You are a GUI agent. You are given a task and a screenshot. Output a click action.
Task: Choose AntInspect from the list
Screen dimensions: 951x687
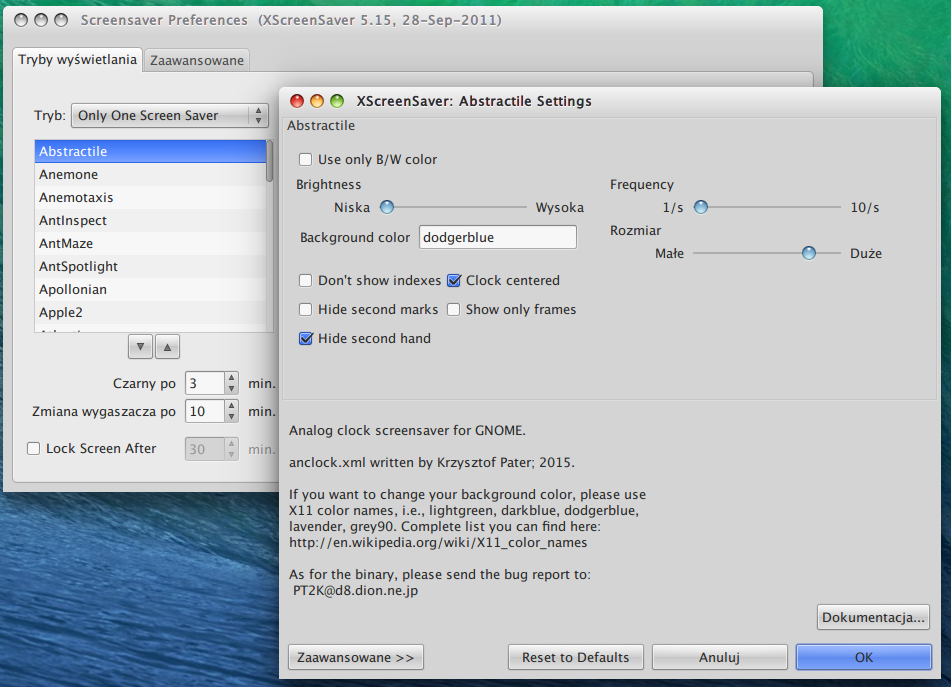click(150, 221)
